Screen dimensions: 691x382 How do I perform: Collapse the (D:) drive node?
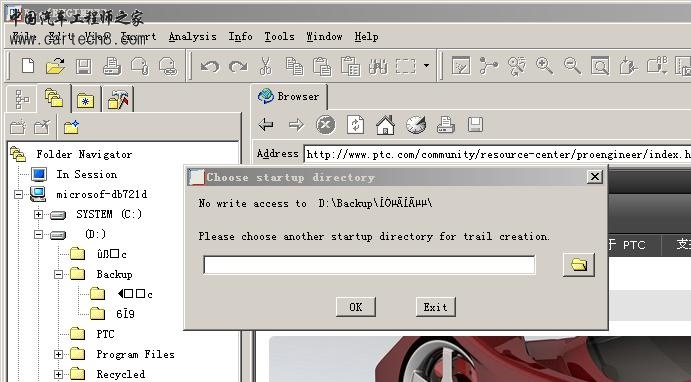39,234
